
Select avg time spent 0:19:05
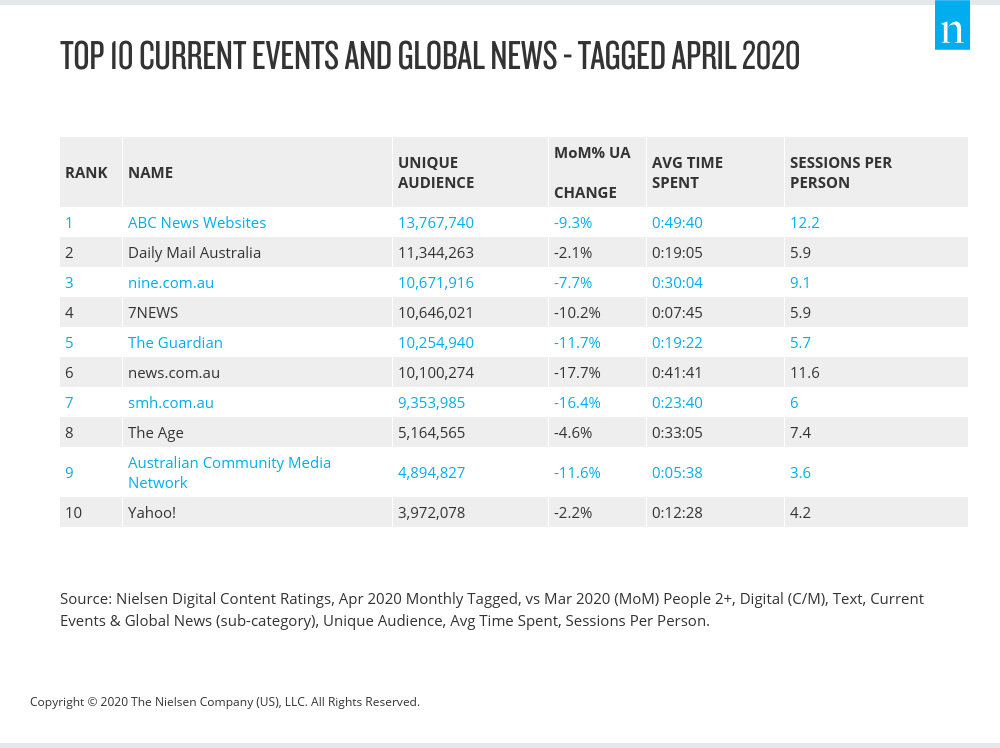click(677, 253)
